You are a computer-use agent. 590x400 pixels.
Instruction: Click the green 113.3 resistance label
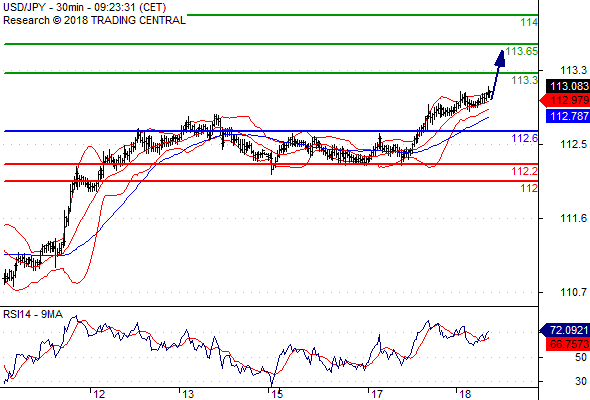coord(525,80)
